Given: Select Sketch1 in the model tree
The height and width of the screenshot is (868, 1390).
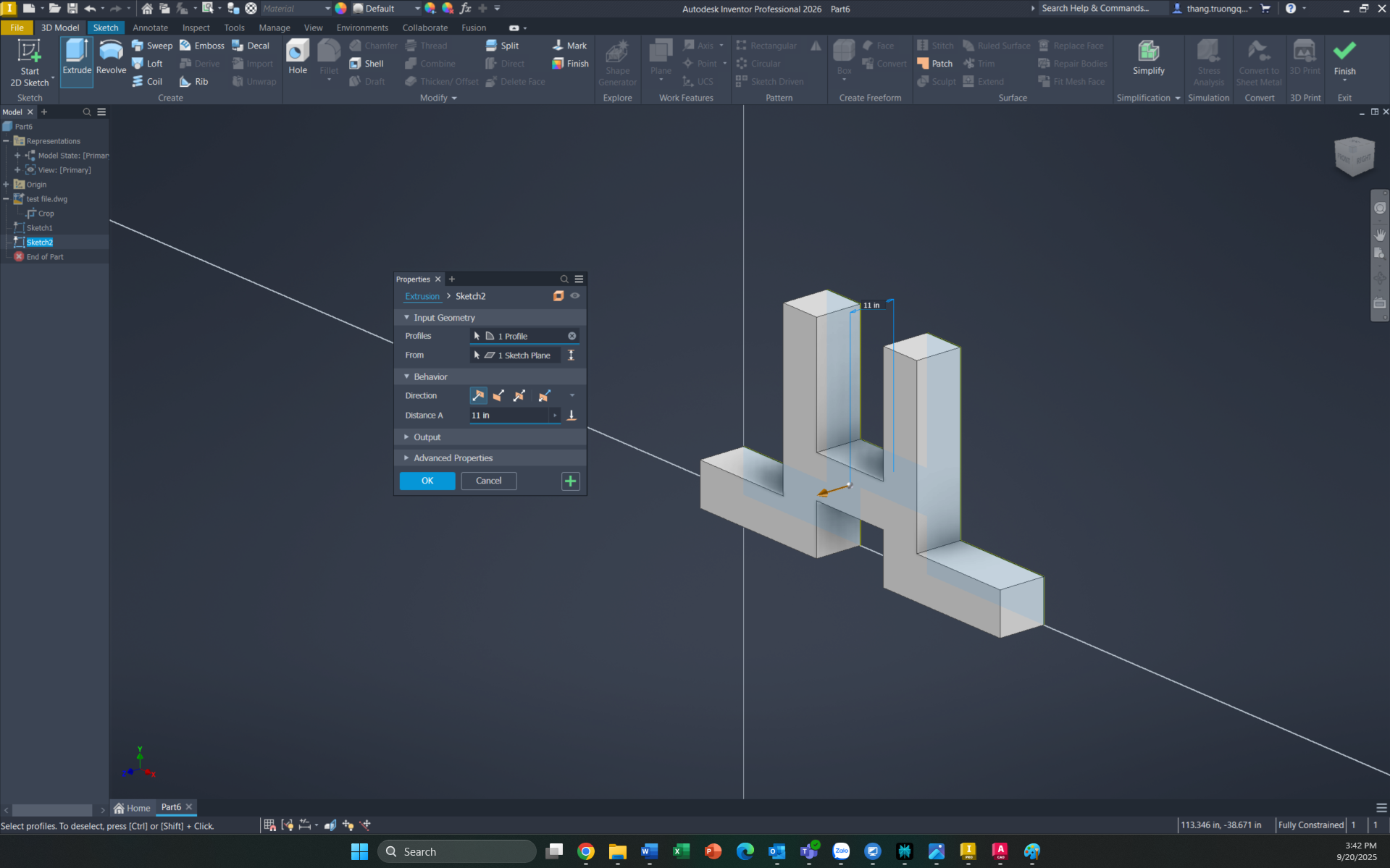Looking at the screenshot, I should pyautogui.click(x=39, y=228).
